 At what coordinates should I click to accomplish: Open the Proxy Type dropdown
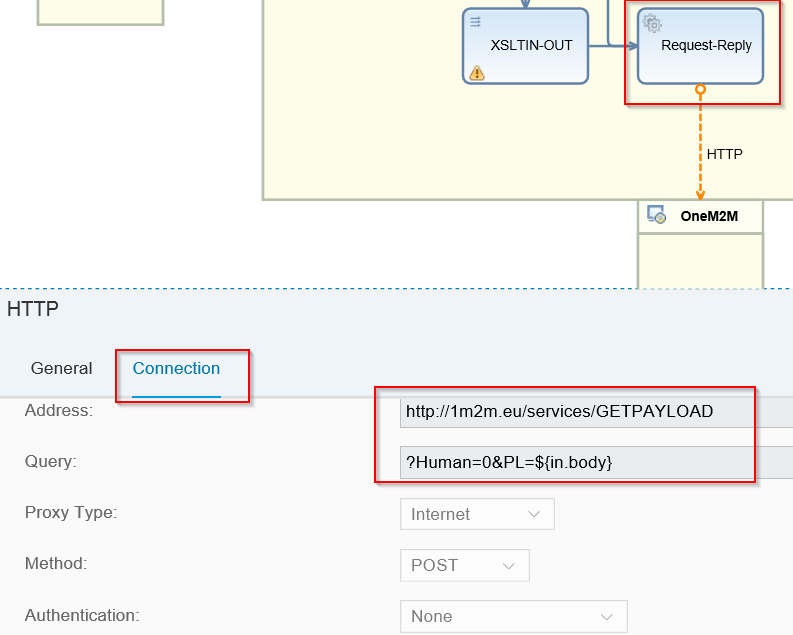[477, 514]
